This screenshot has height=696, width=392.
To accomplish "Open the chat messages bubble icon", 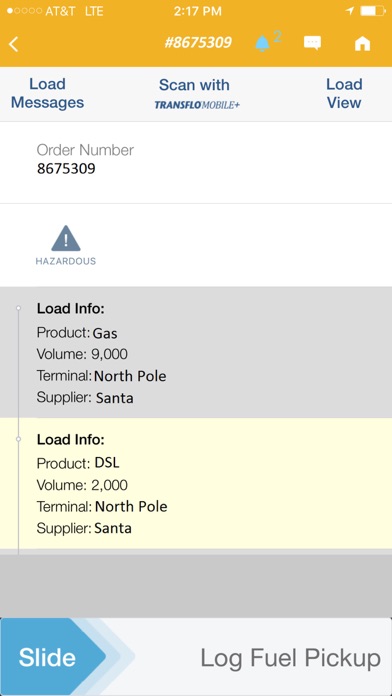I will 312,43.
